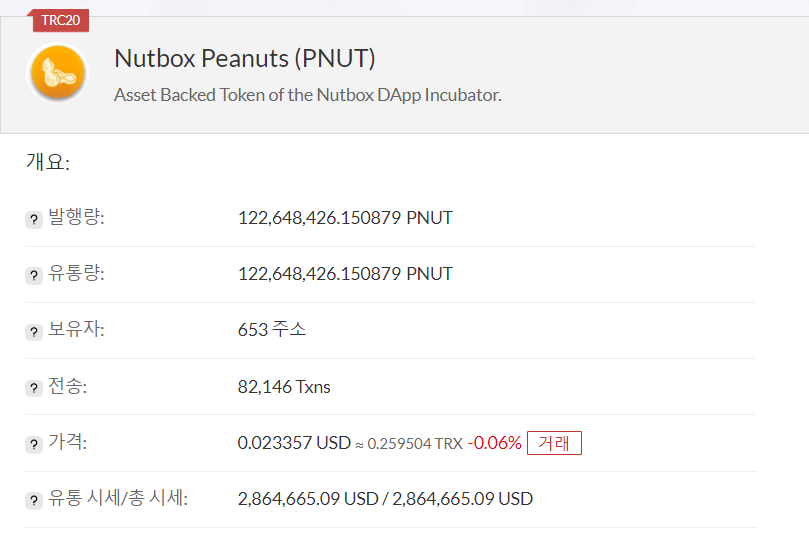Screen dimensions: 809x534
Task: Click the 개요 overview heading
Action: click(x=47, y=162)
